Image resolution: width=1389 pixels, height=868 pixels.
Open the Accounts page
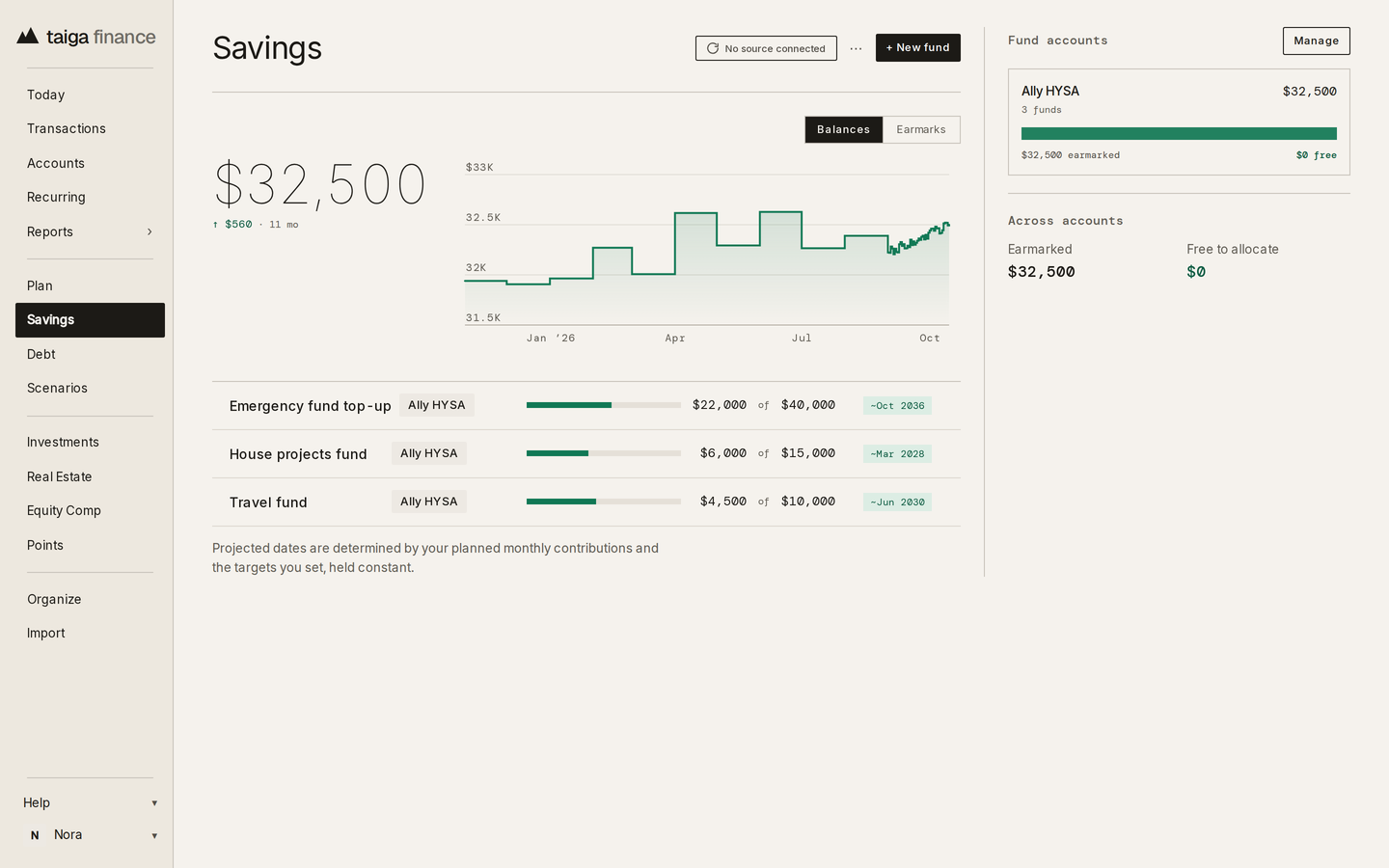click(90, 163)
